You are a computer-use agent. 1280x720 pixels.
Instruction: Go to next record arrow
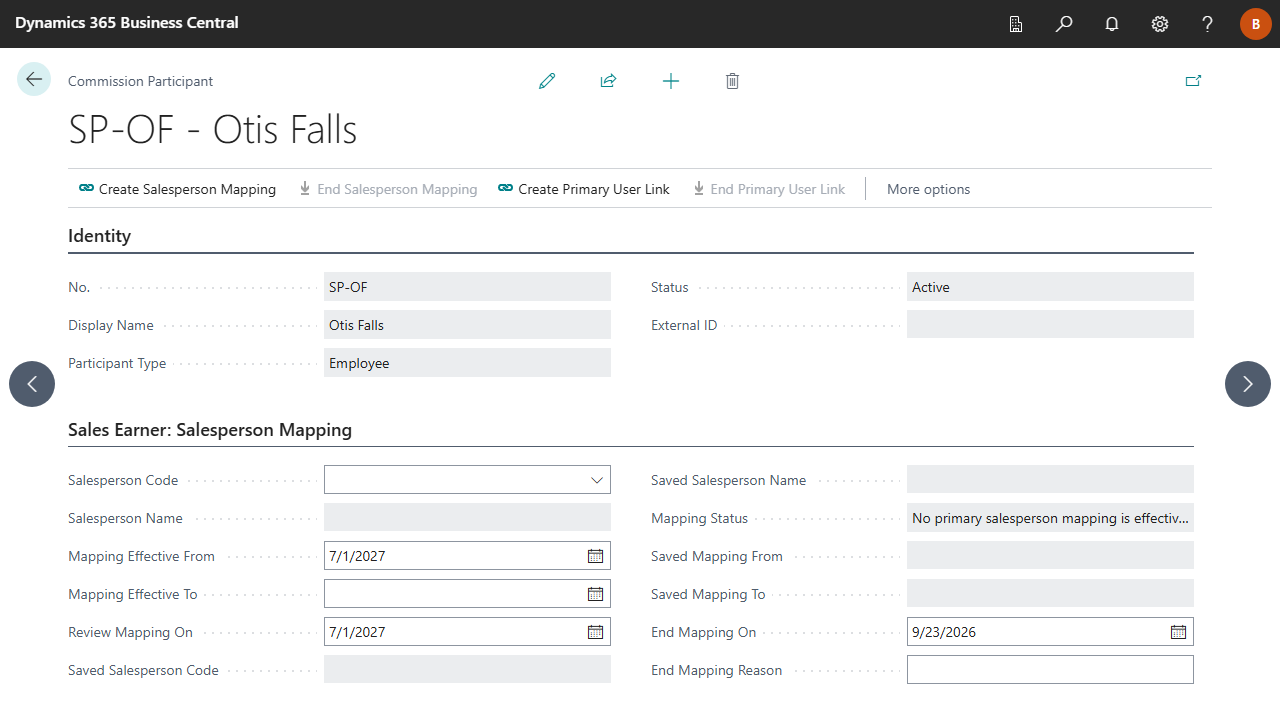tap(1248, 384)
